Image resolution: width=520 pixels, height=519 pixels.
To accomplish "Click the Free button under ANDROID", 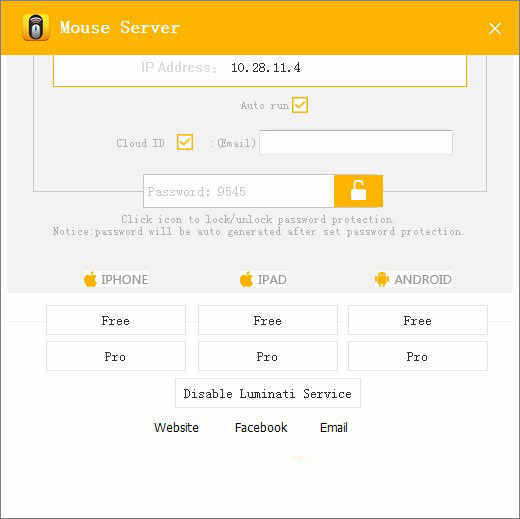I will 418,320.
